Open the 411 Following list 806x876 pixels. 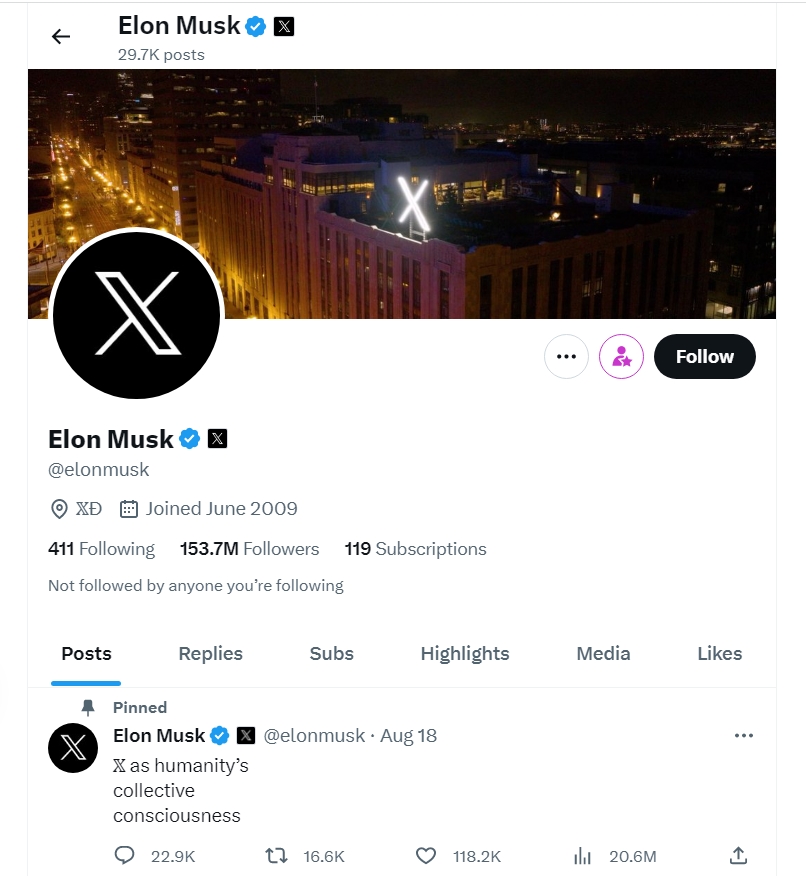(101, 549)
